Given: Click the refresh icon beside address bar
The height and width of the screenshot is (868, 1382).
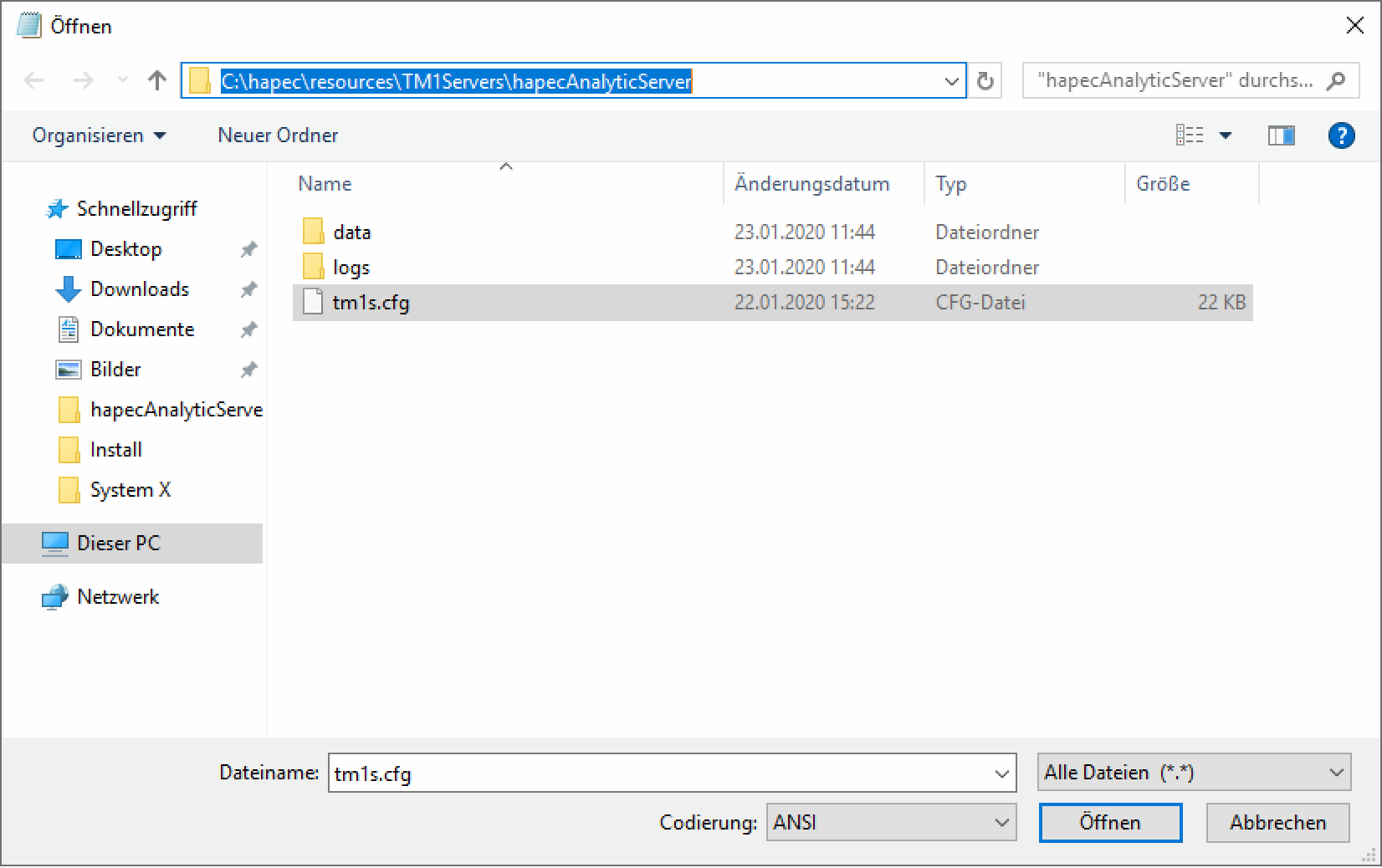Looking at the screenshot, I should [x=985, y=81].
